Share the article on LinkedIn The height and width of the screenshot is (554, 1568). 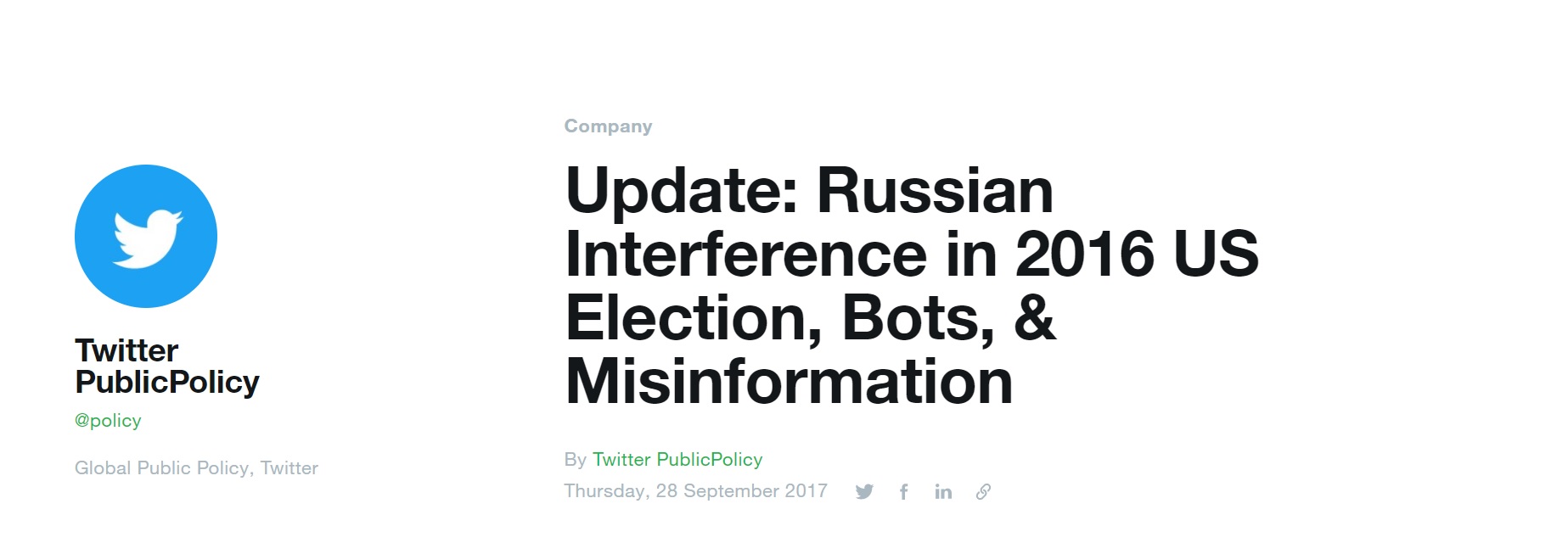point(943,492)
